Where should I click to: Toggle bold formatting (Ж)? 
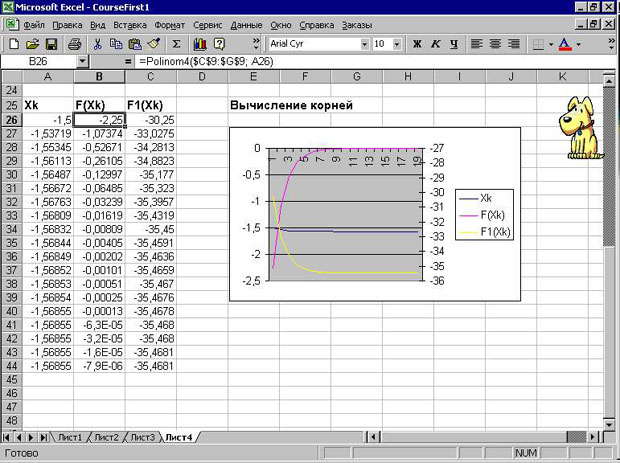click(x=417, y=44)
